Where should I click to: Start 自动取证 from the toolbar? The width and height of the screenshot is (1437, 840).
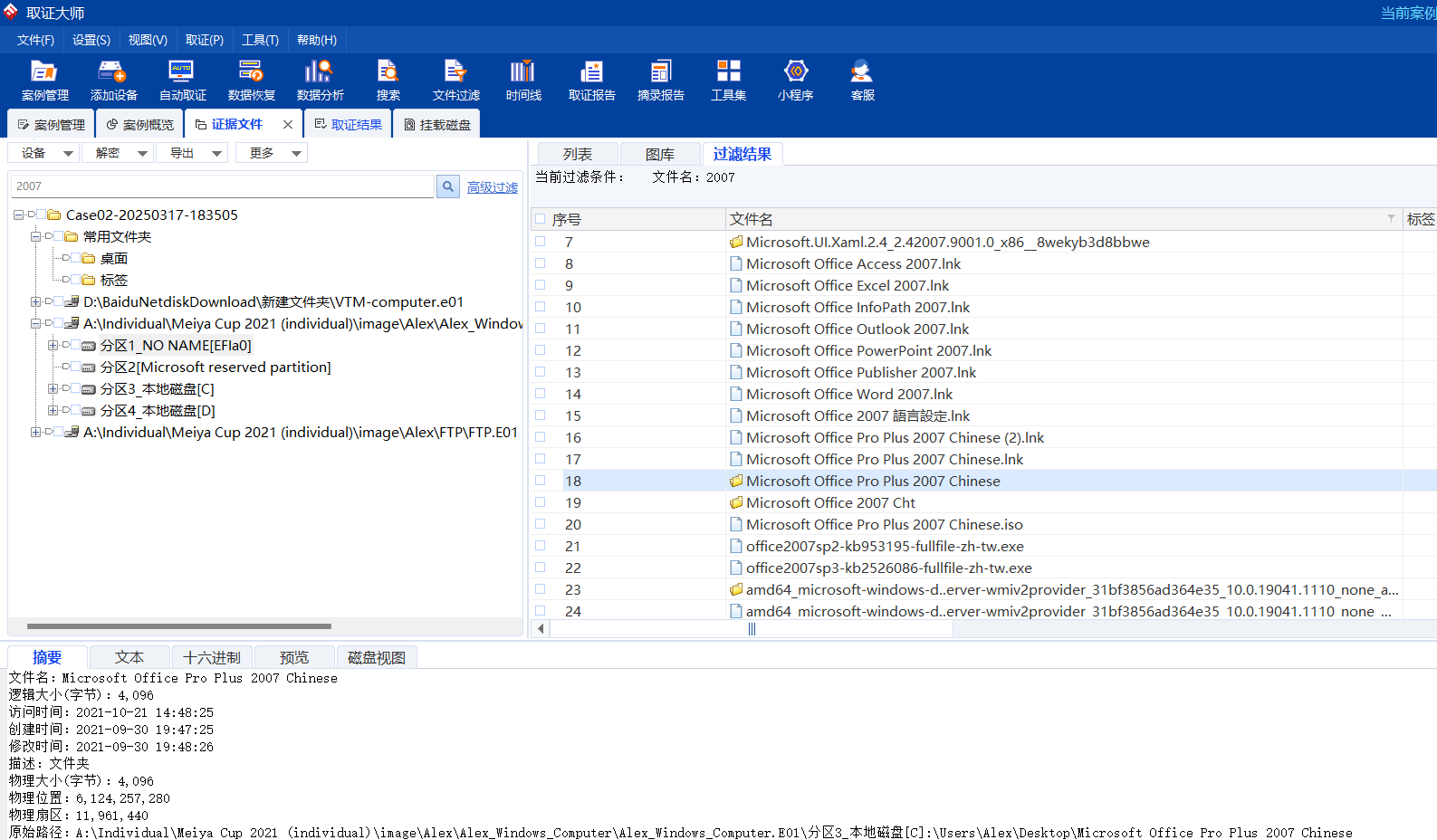182,80
